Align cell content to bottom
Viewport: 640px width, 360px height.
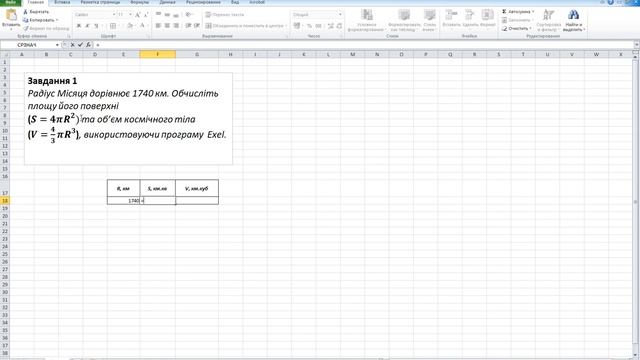[176, 15]
